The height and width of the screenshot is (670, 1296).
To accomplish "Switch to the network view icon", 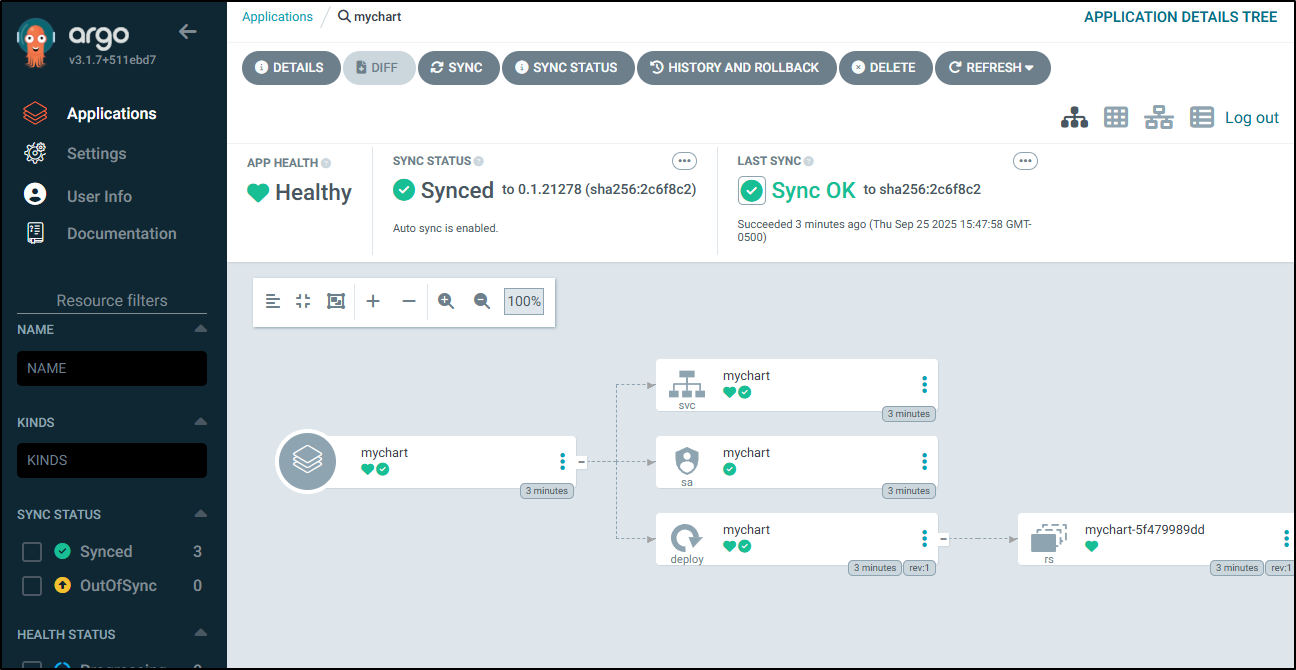I will 1159,118.
